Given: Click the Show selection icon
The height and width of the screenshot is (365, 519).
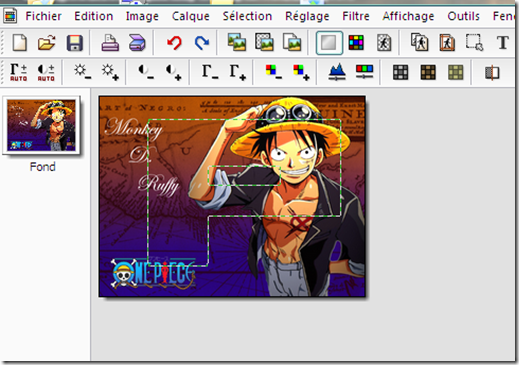Looking at the screenshot, I should [x=474, y=43].
